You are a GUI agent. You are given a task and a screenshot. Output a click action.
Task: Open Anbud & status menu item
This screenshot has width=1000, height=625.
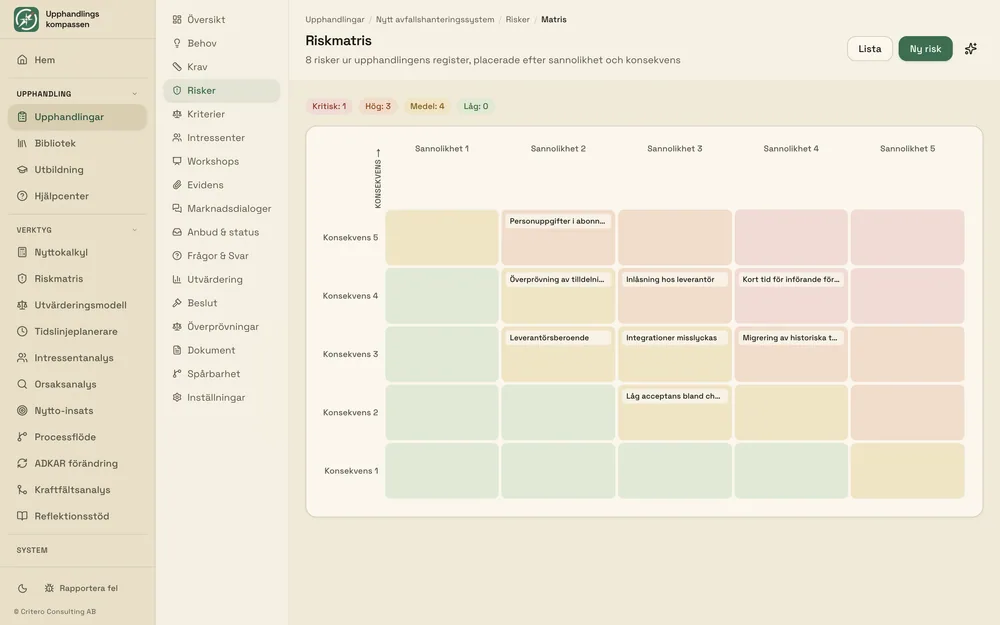[x=221, y=232]
